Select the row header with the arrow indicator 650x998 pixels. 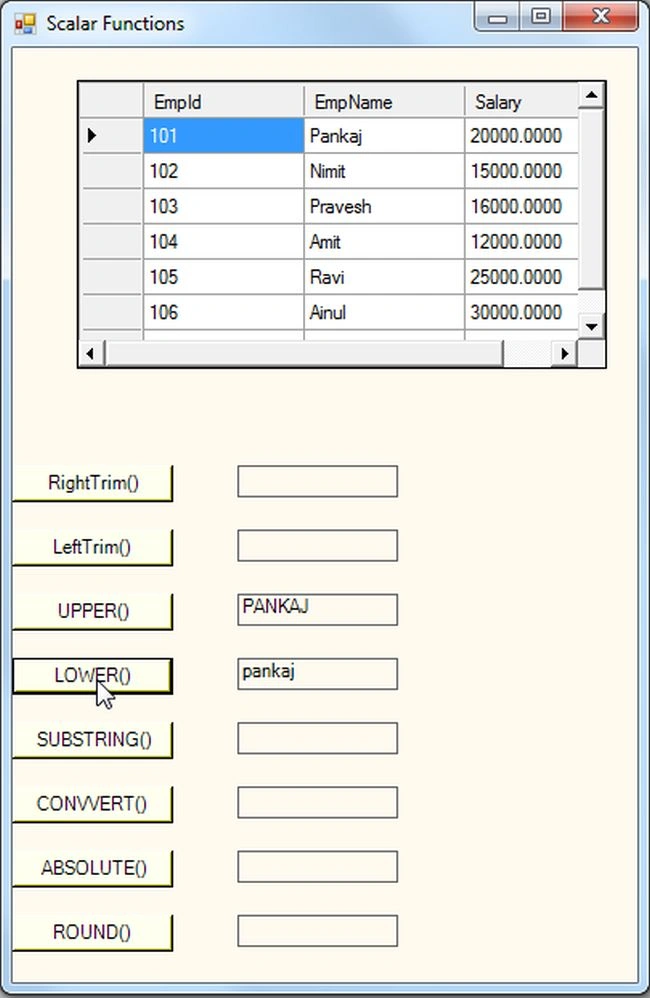(x=111, y=136)
